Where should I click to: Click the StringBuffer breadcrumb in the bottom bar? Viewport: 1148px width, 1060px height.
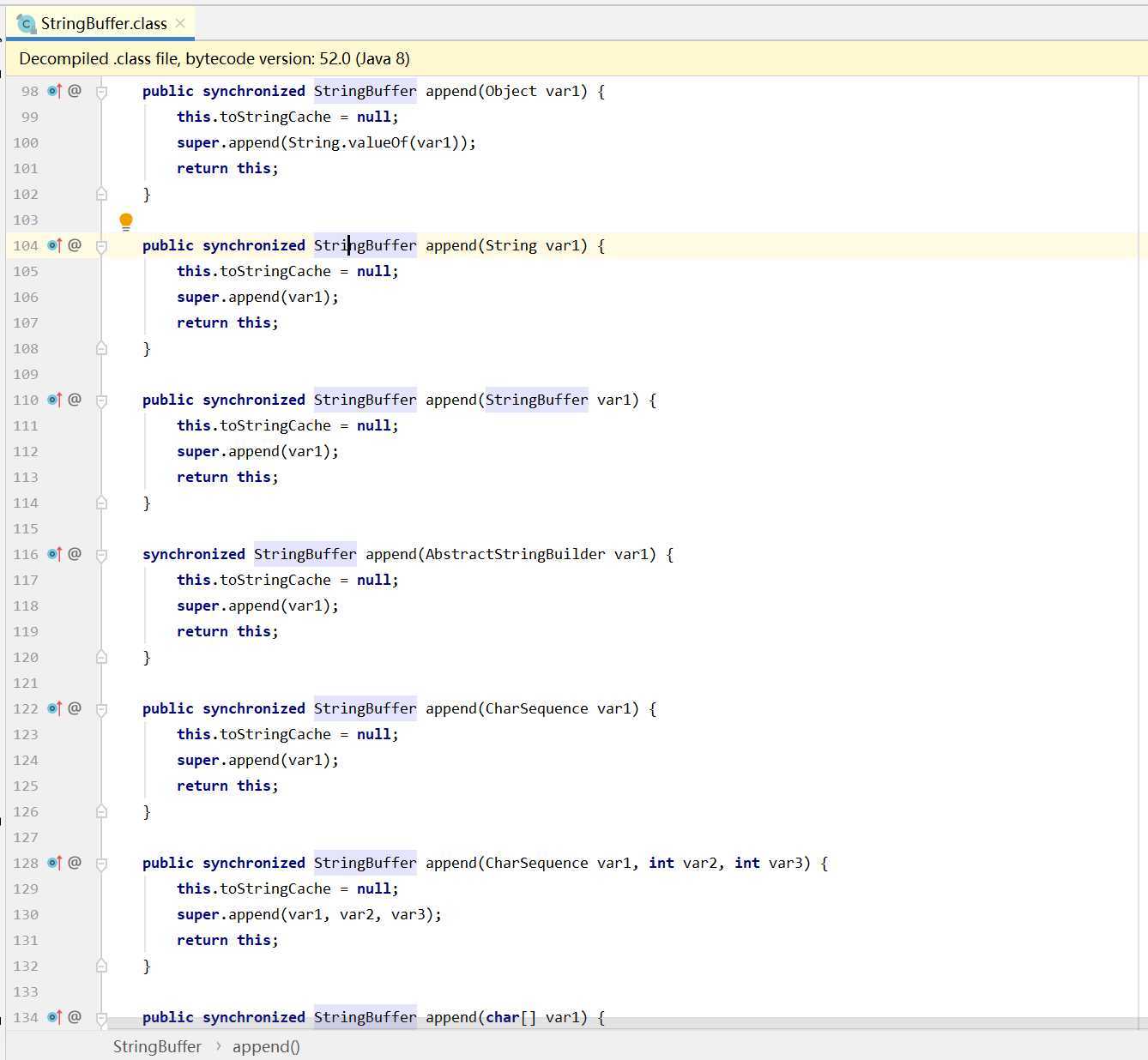coord(157,1046)
